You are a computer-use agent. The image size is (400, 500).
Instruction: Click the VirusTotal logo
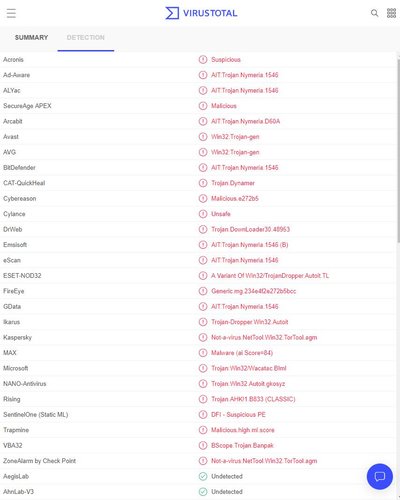coord(201,13)
